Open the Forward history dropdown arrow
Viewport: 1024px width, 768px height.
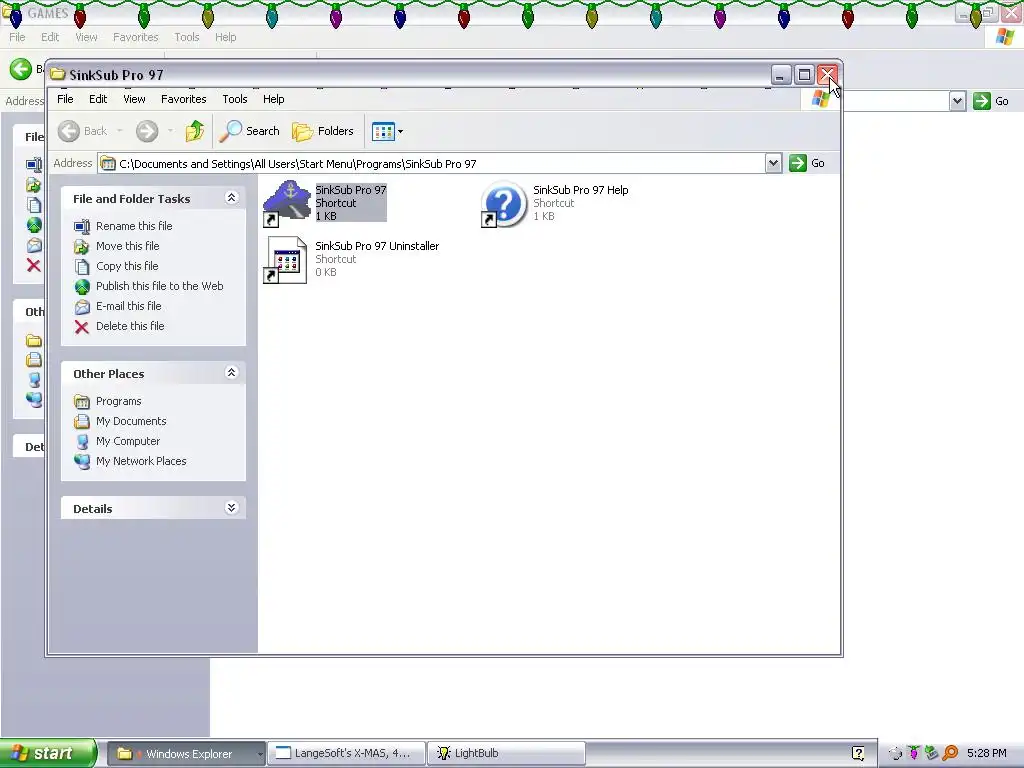[x=170, y=131]
